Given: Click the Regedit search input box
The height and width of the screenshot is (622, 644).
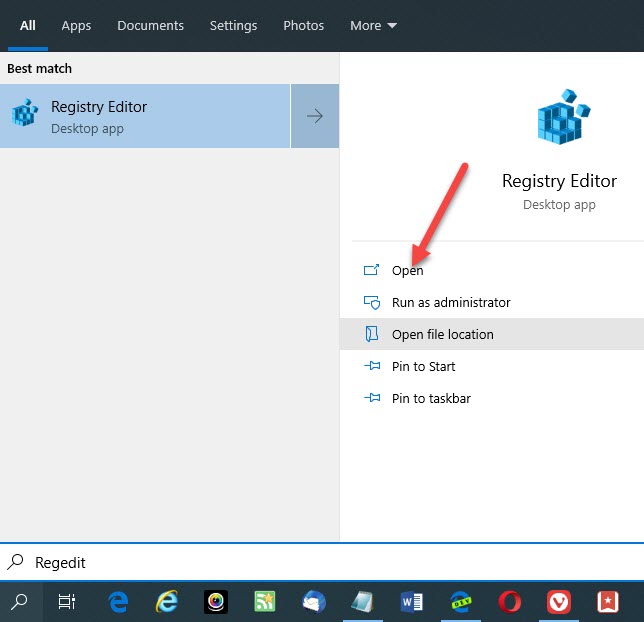Looking at the screenshot, I should pos(322,562).
